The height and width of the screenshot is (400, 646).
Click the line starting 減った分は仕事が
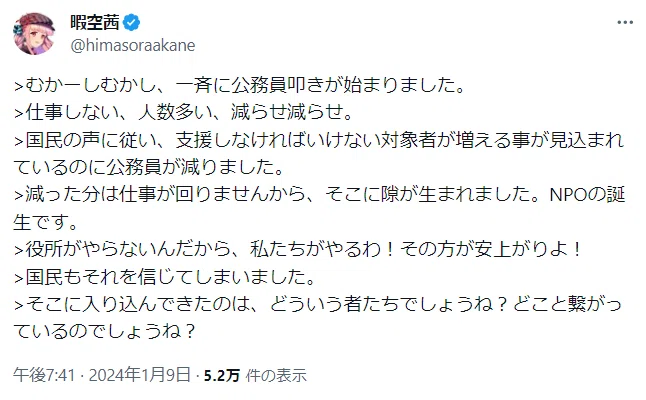(320, 194)
